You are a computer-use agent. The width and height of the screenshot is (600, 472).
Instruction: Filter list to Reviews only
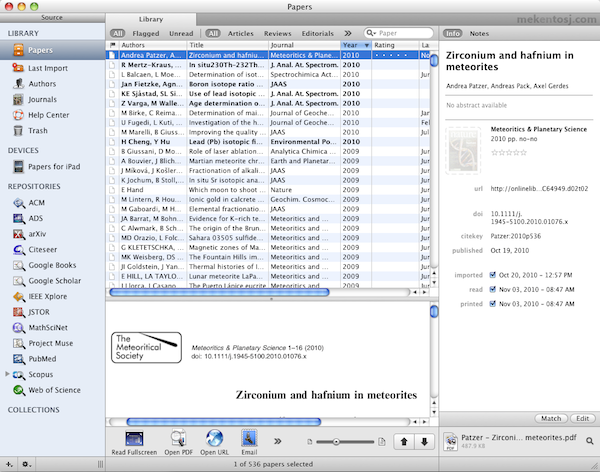click(x=277, y=33)
